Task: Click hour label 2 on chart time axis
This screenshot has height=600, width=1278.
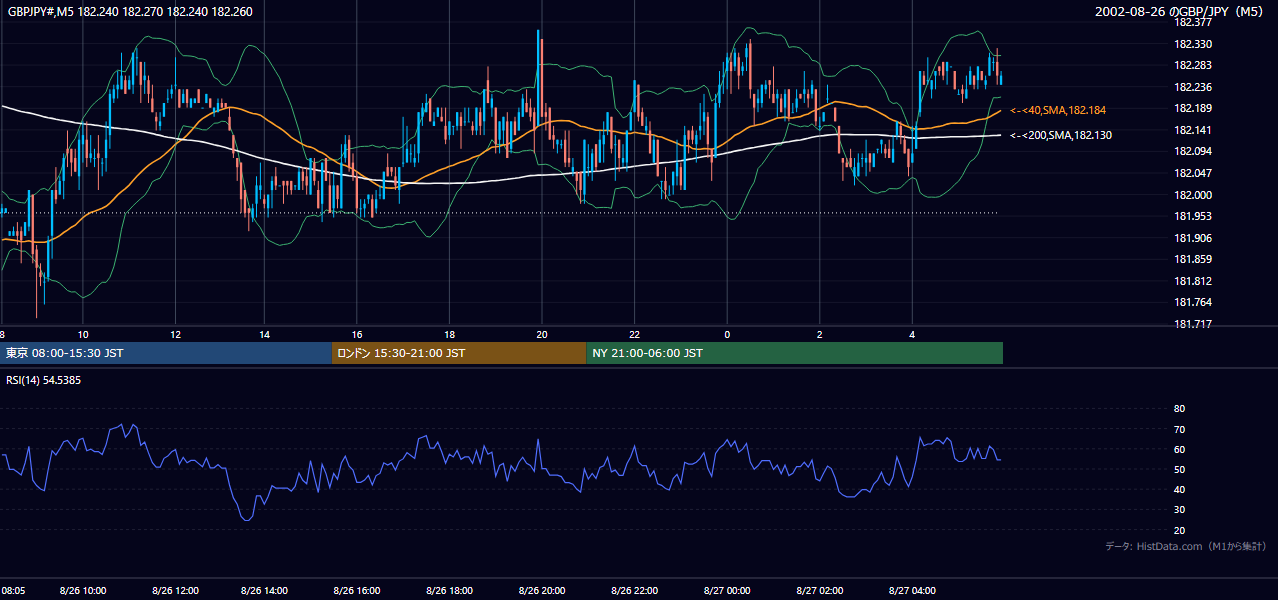Action: tap(819, 335)
